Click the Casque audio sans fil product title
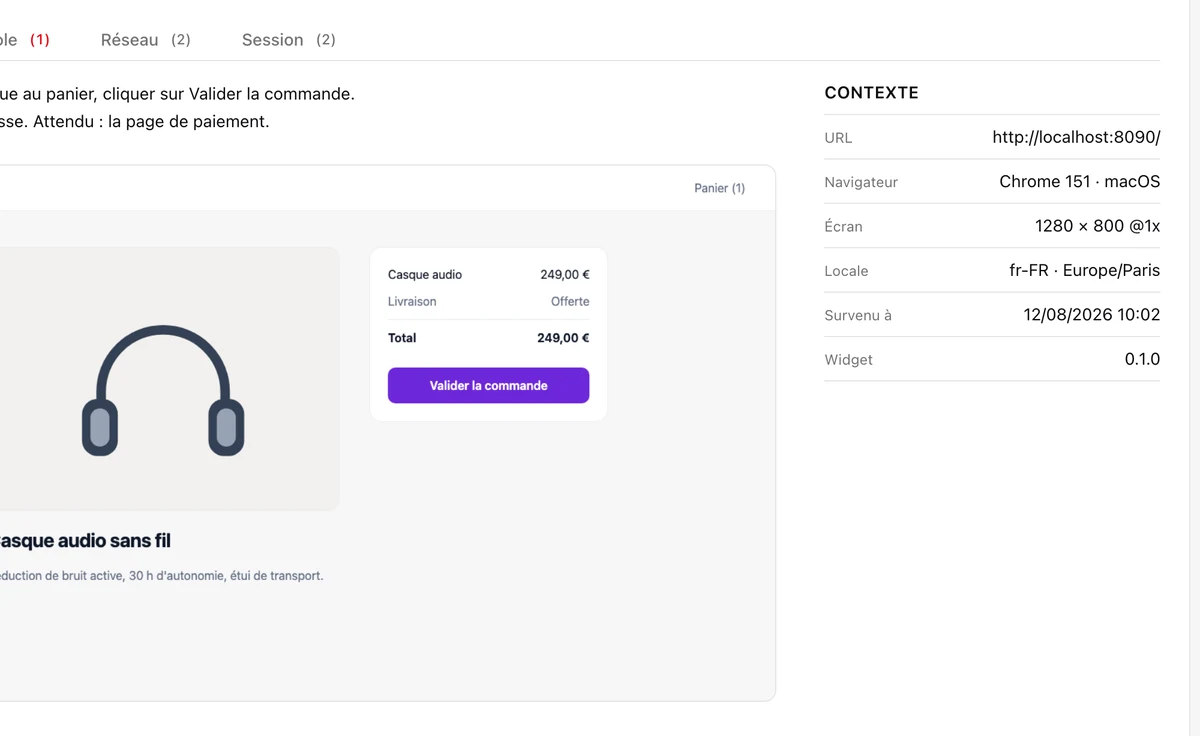The width and height of the screenshot is (1200, 736). pyautogui.click(x=85, y=541)
